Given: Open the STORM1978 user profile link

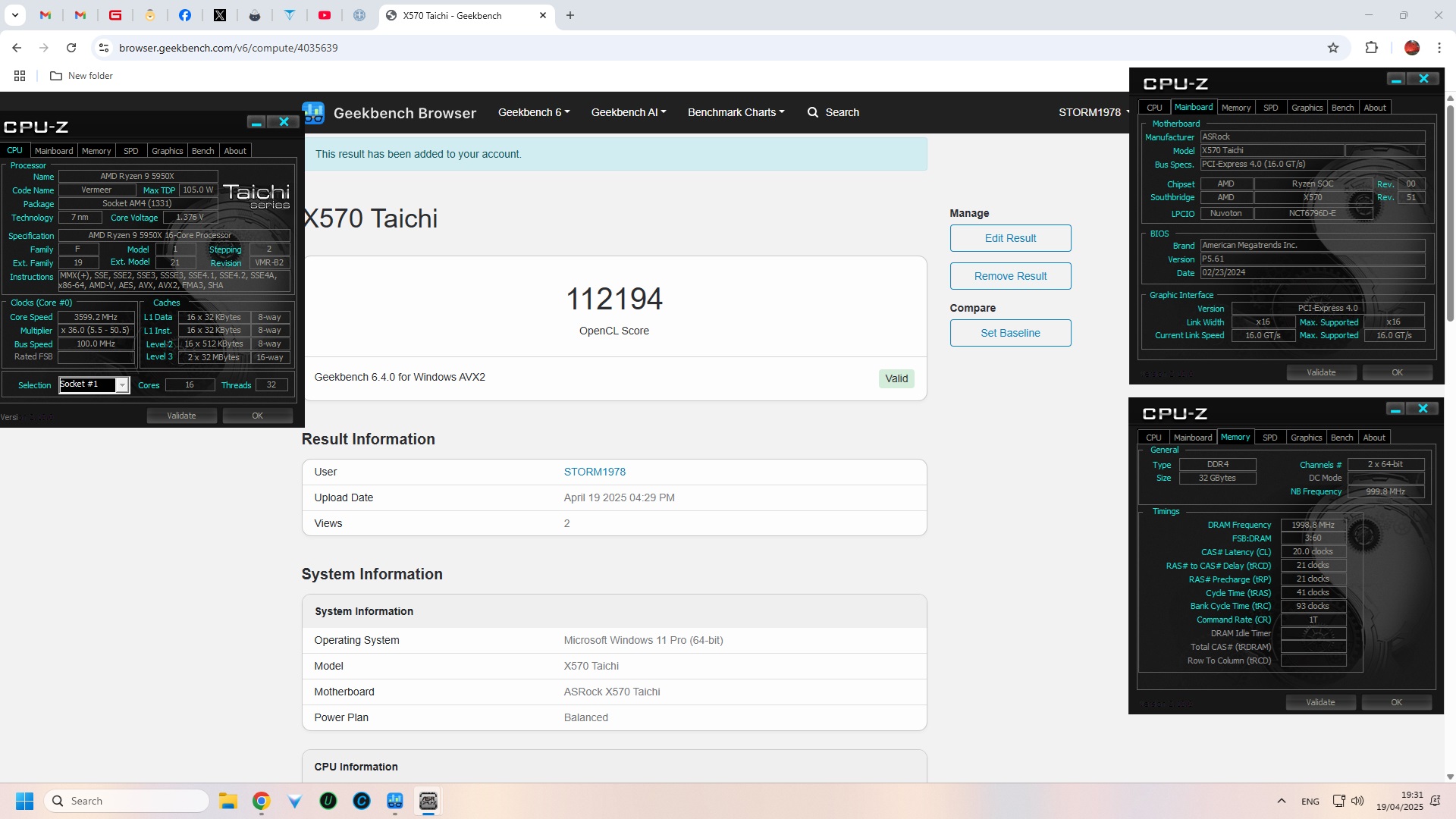Looking at the screenshot, I should [595, 472].
